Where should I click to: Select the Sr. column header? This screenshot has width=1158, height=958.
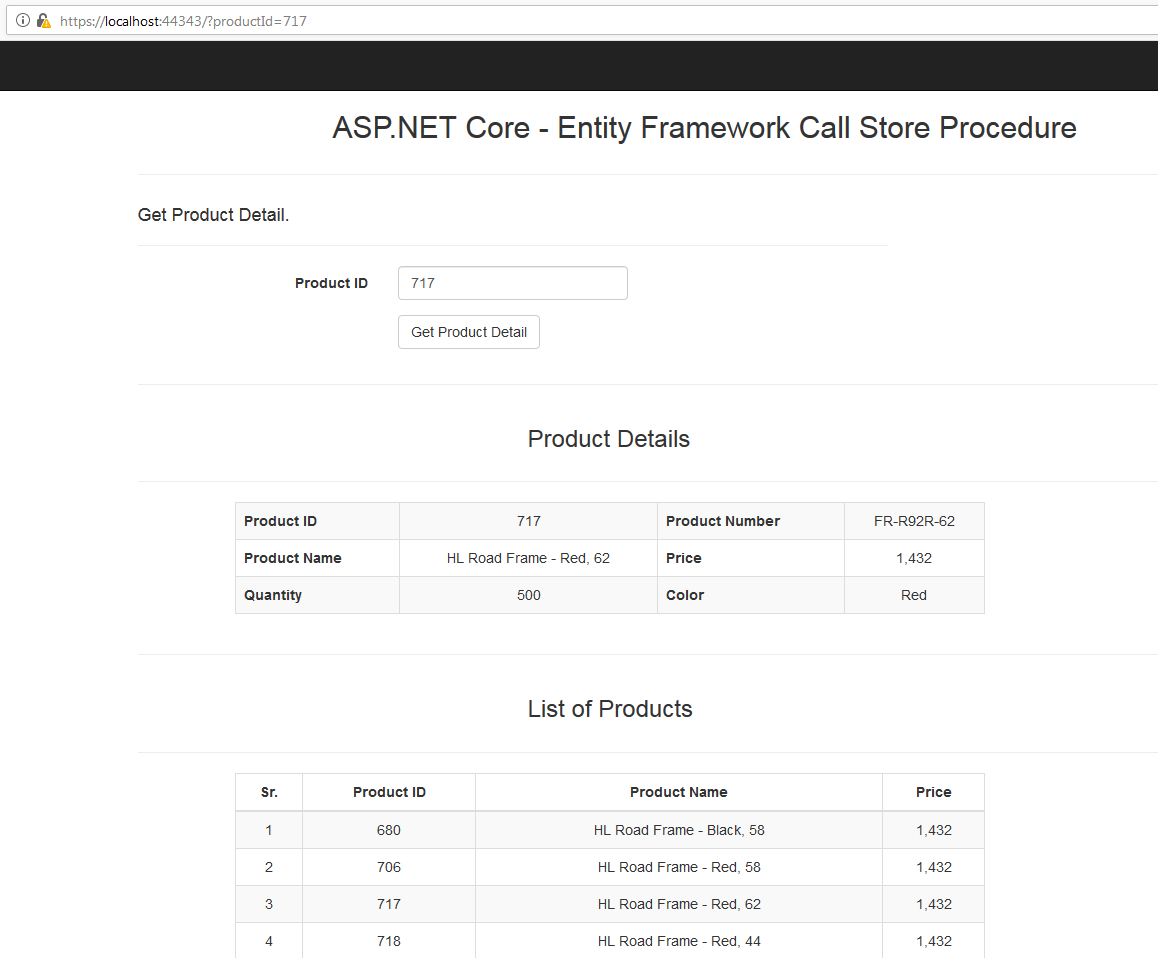tap(268, 791)
